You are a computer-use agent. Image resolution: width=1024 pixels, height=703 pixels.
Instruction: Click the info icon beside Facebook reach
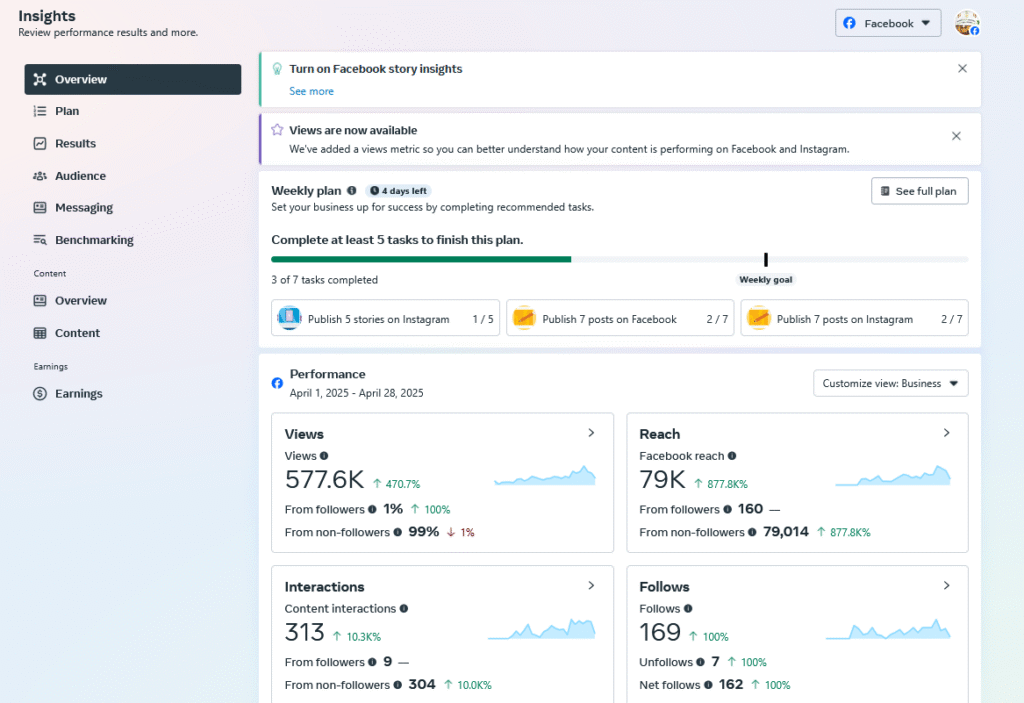coord(732,456)
